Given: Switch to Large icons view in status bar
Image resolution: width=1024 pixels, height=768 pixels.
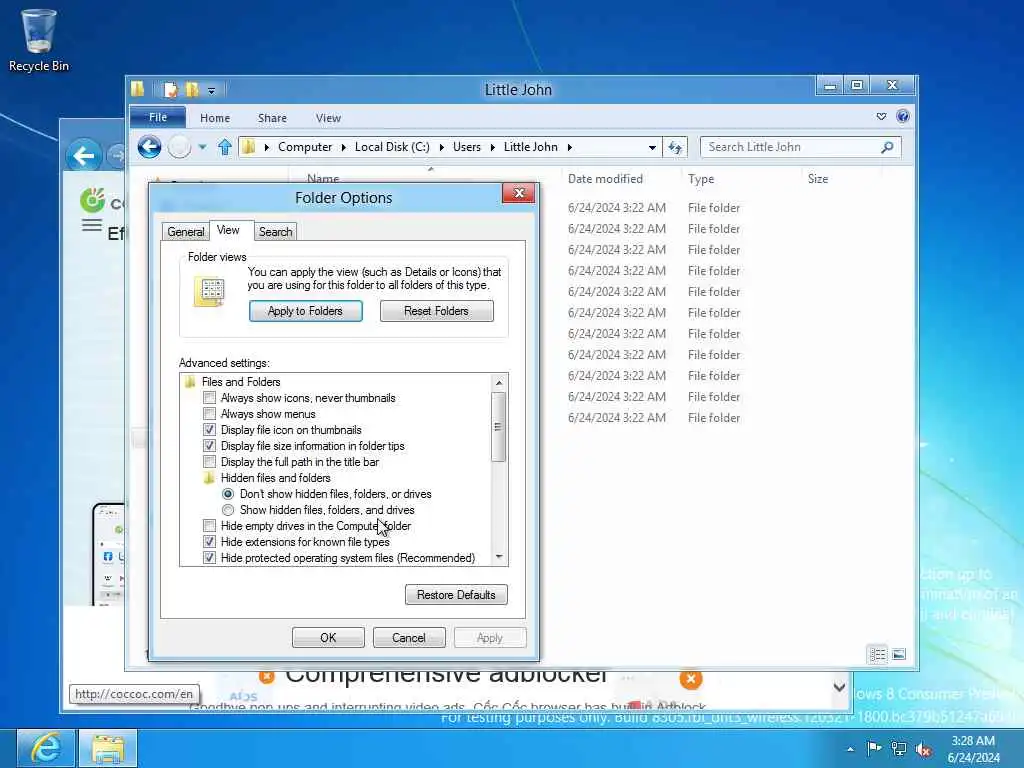Looking at the screenshot, I should [899, 654].
